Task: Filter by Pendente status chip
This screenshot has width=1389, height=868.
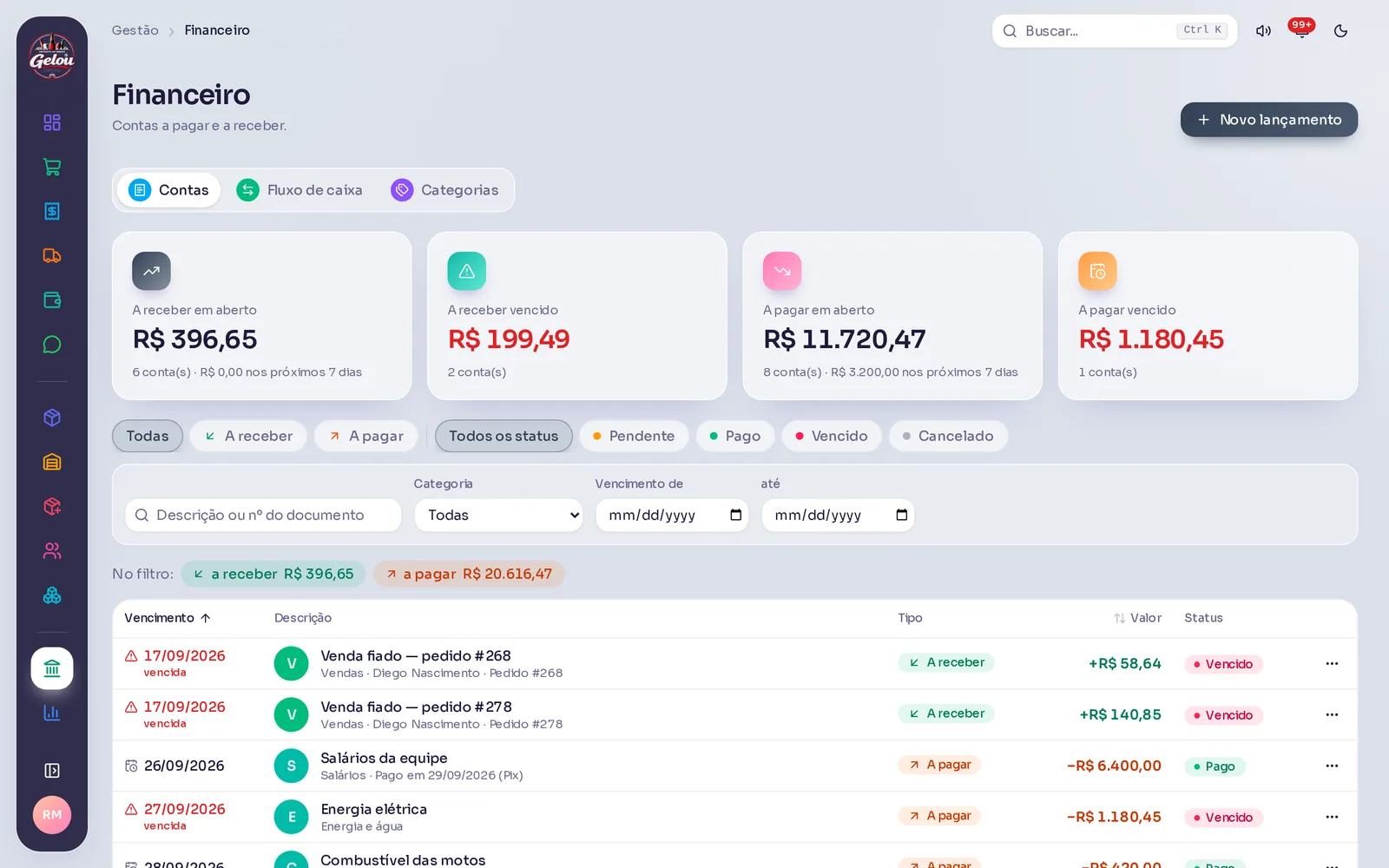Action: (x=634, y=436)
